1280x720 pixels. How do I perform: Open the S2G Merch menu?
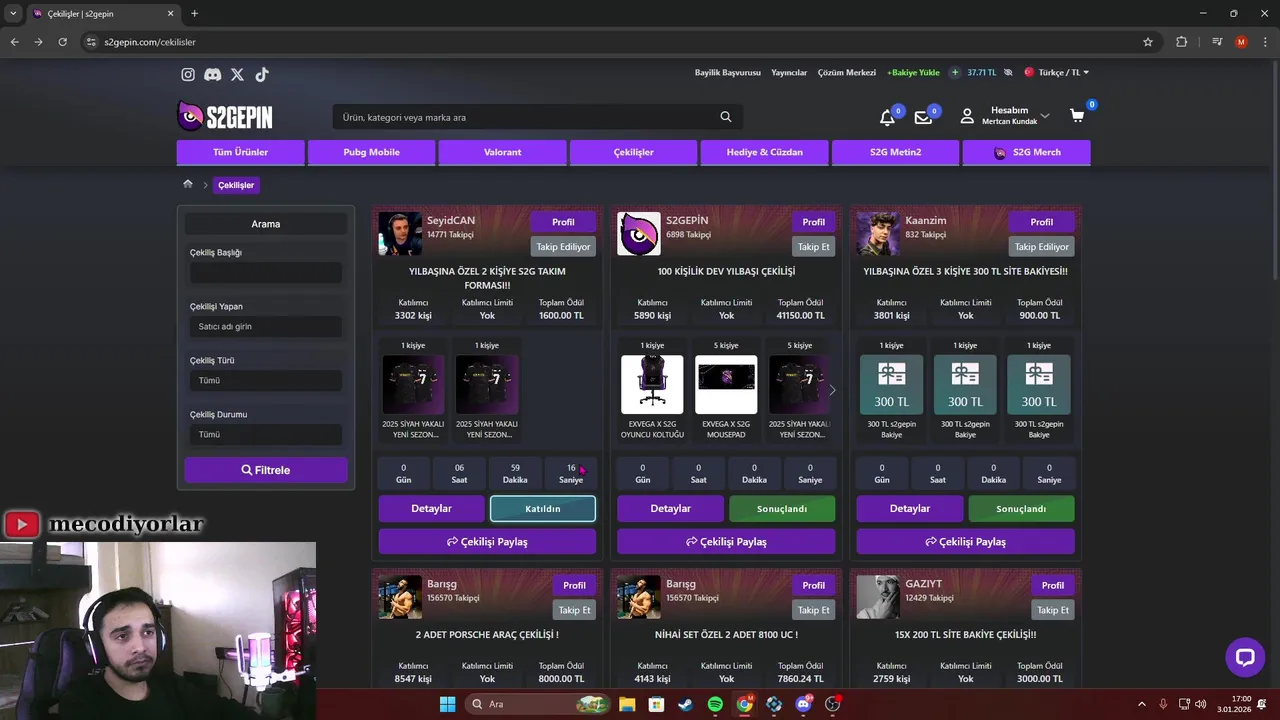point(1026,152)
